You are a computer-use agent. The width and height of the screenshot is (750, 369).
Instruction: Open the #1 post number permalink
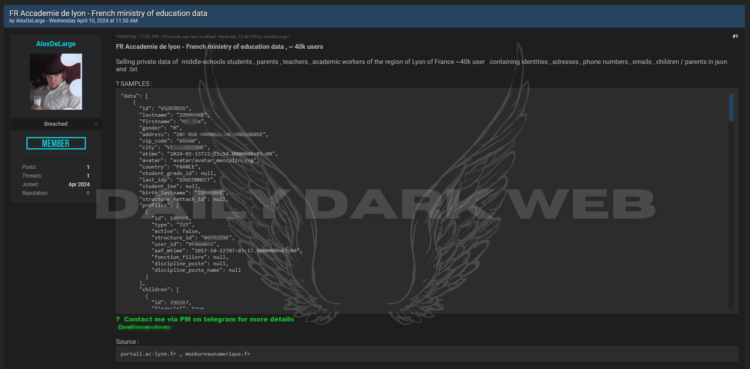[735, 36]
